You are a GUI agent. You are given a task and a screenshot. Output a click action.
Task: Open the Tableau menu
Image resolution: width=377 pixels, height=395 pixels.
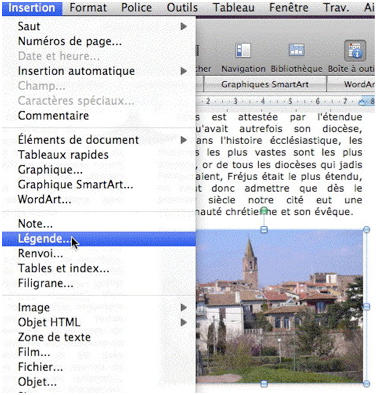click(x=234, y=8)
